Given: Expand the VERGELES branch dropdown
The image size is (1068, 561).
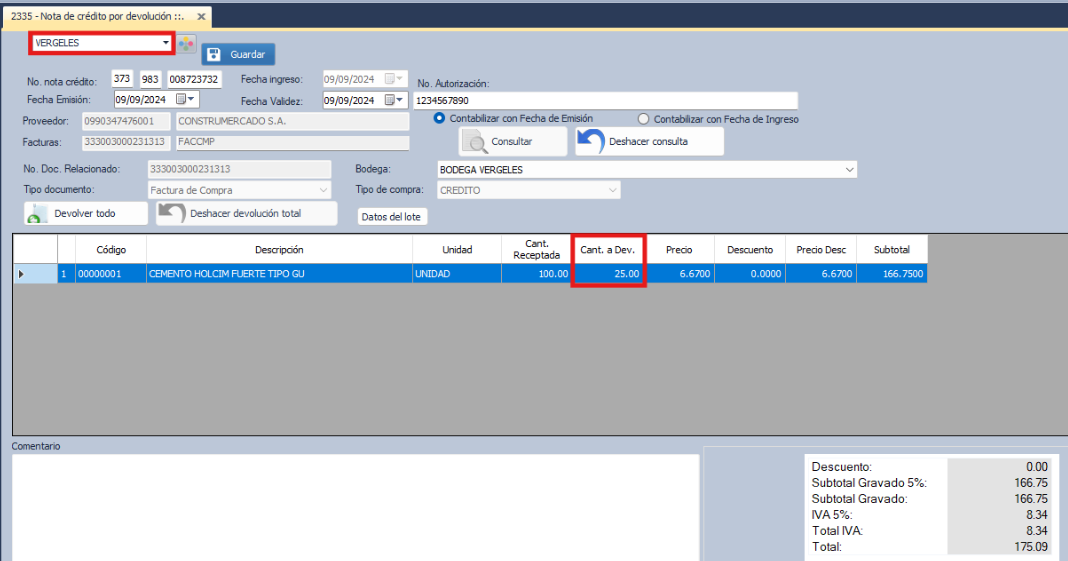Looking at the screenshot, I should [165, 43].
